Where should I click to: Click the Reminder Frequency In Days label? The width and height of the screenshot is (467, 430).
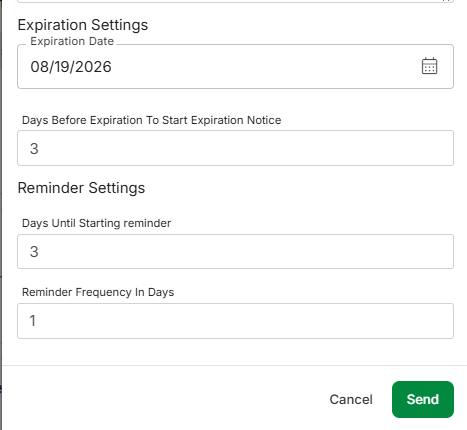pyautogui.click(x=98, y=292)
